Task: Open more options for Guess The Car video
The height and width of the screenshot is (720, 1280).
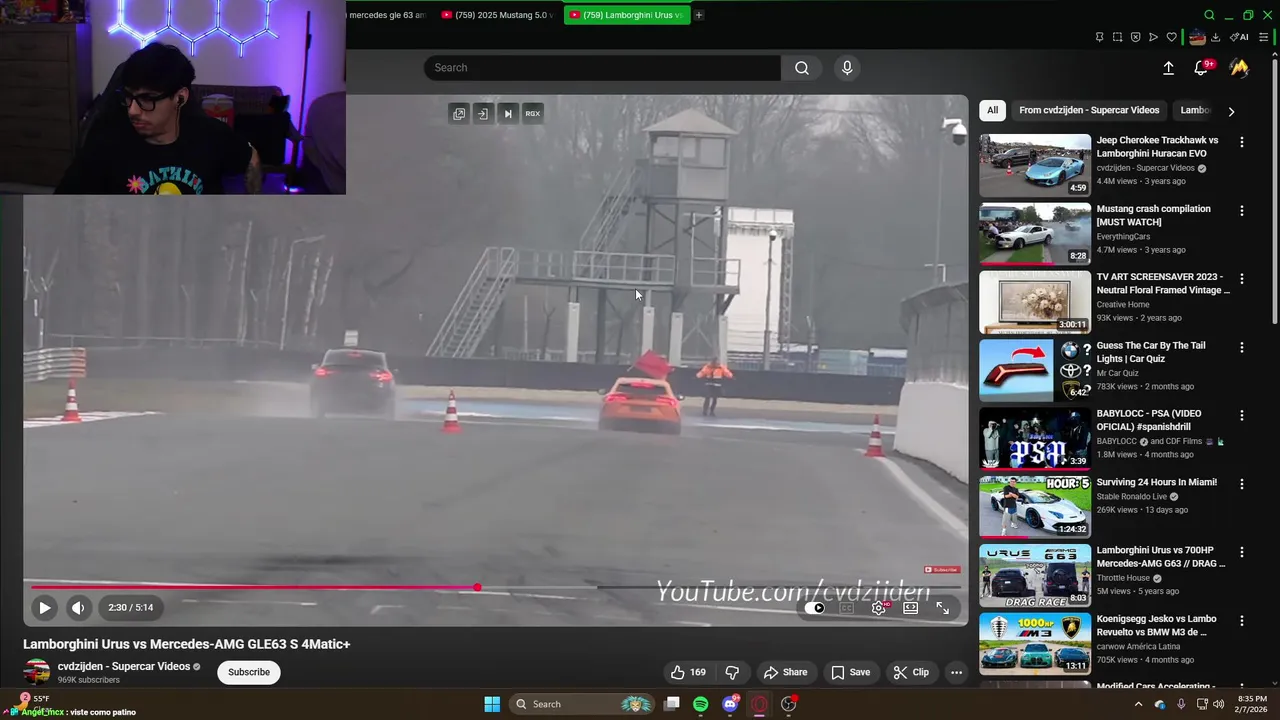Action: click(x=1242, y=347)
